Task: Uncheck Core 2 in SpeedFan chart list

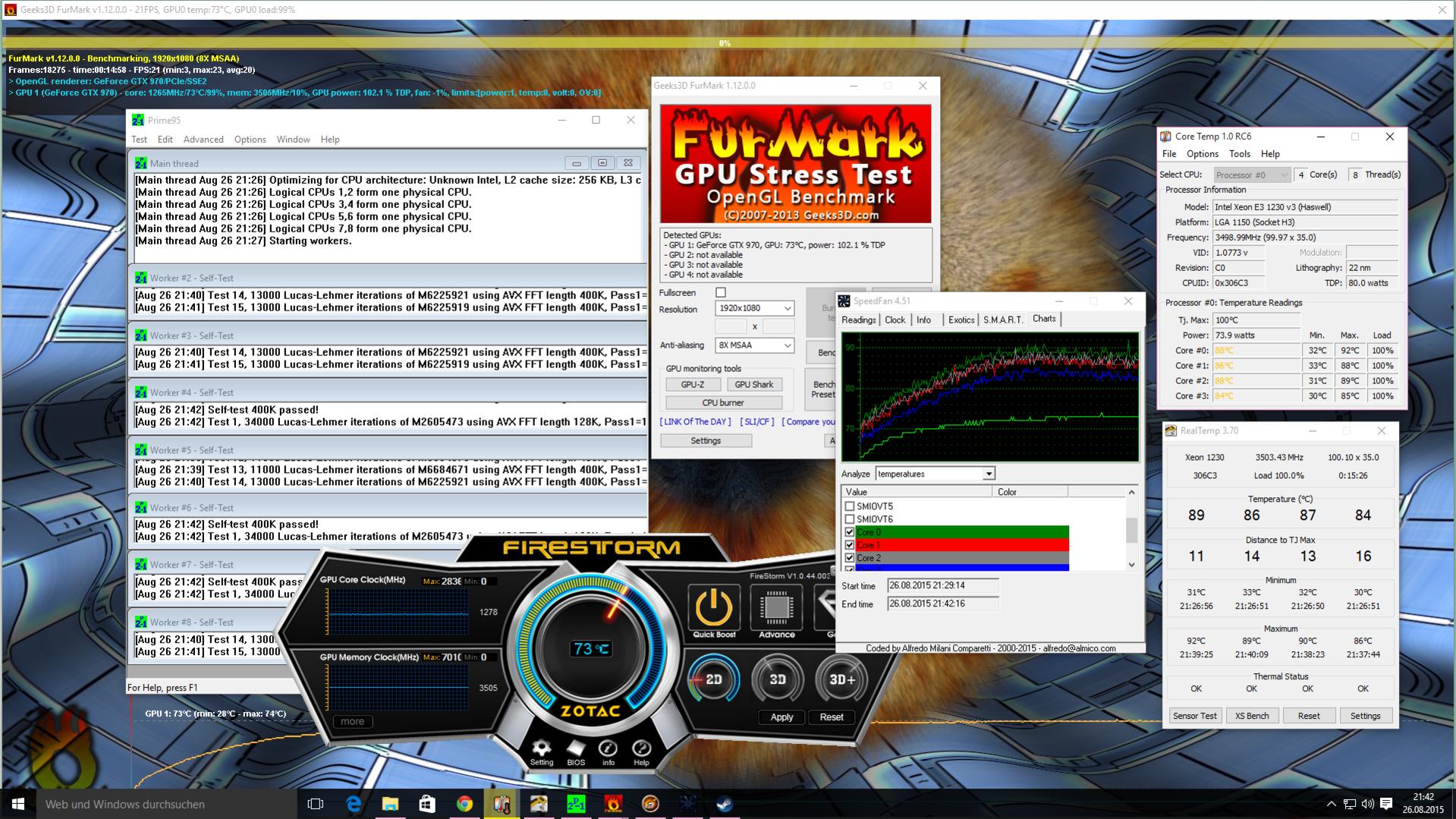Action: tap(850, 558)
